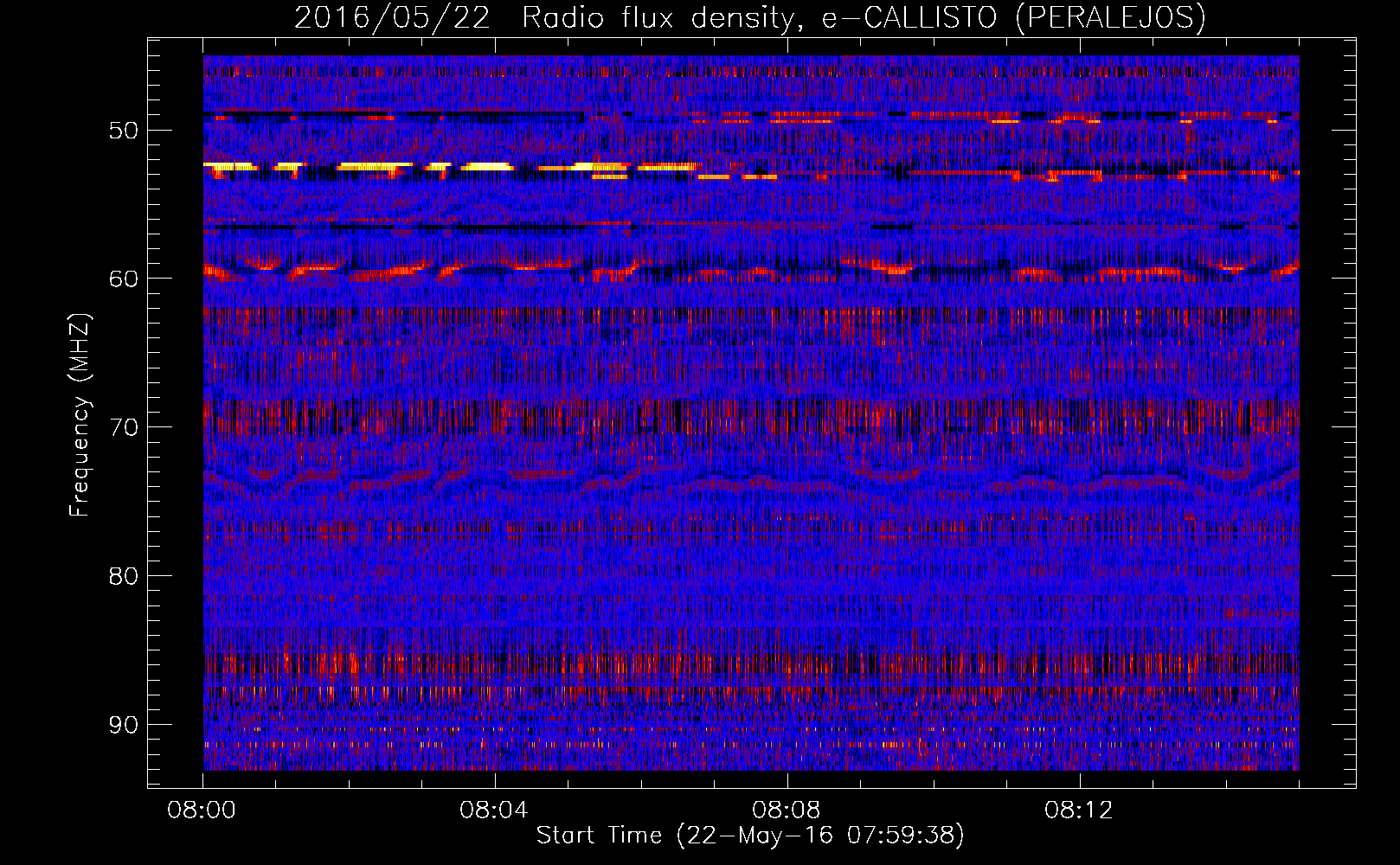Click the 60 frequency tick label
Viewport: 1400px width, 865px height.
pyautogui.click(x=124, y=279)
